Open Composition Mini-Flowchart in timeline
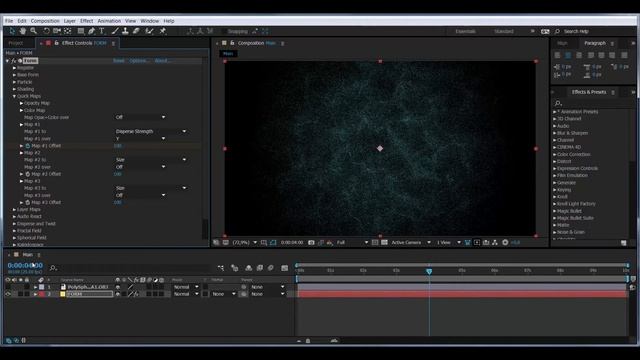640x360 pixels. [x=221, y=268]
